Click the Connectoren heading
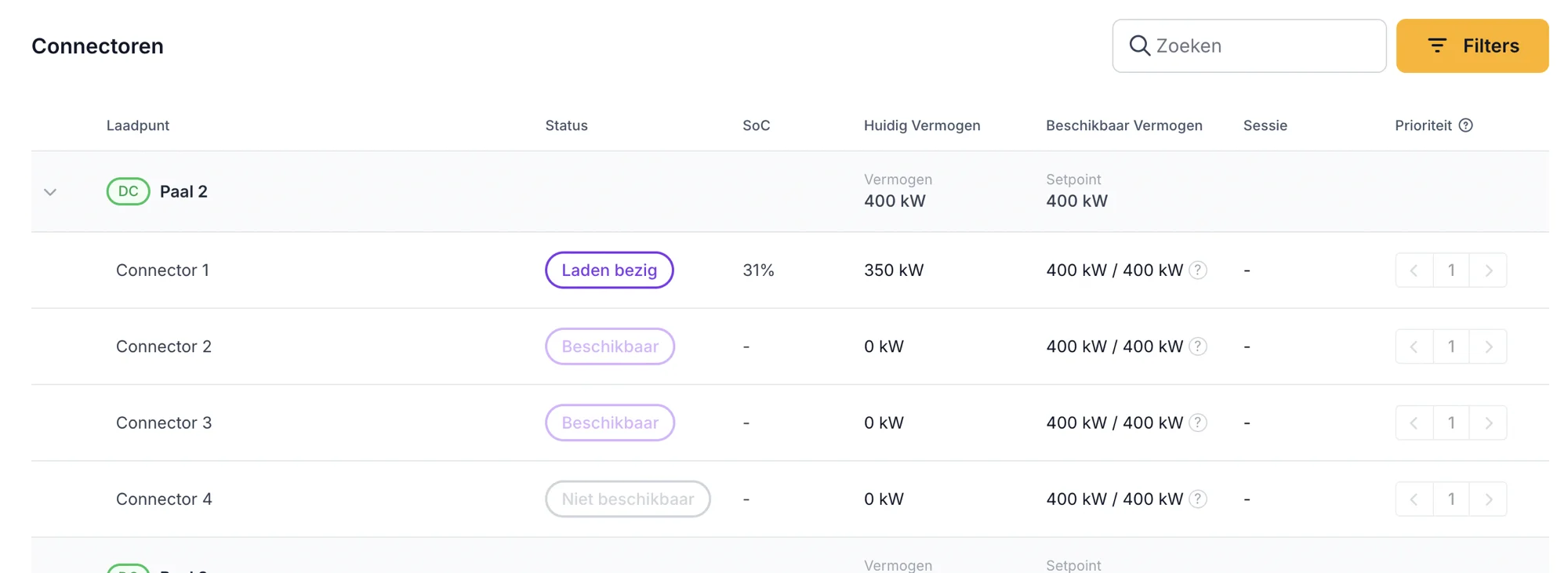 97,46
